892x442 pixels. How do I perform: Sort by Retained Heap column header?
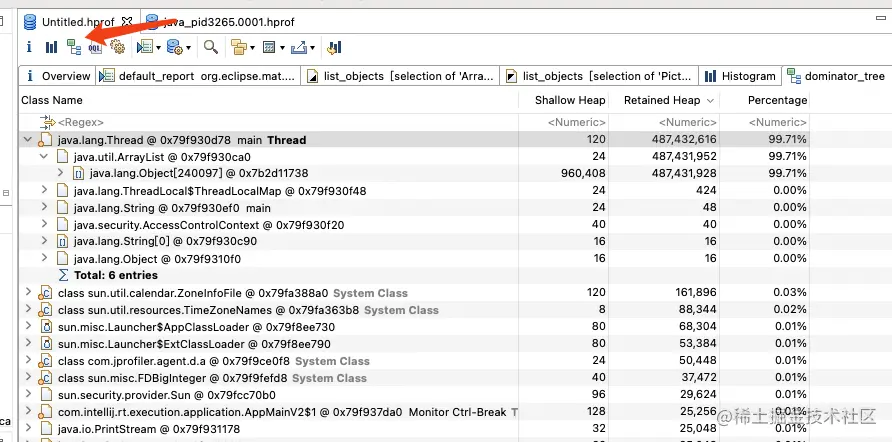[x=664, y=100]
